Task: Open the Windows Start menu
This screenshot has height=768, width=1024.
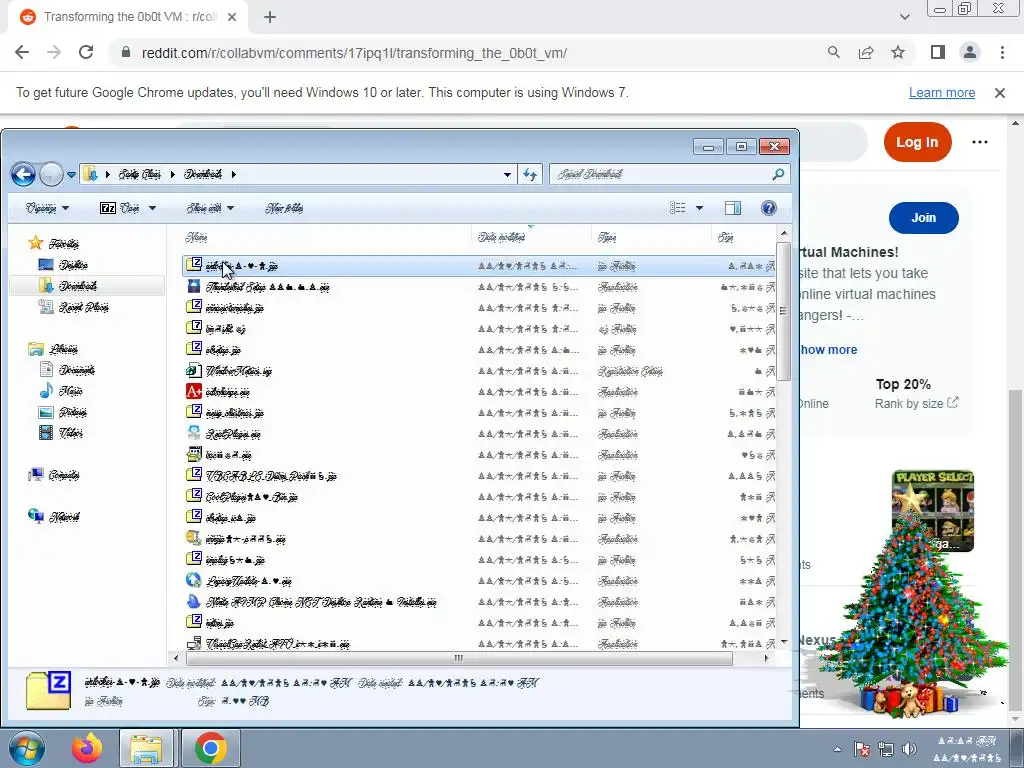Action: tap(27, 748)
